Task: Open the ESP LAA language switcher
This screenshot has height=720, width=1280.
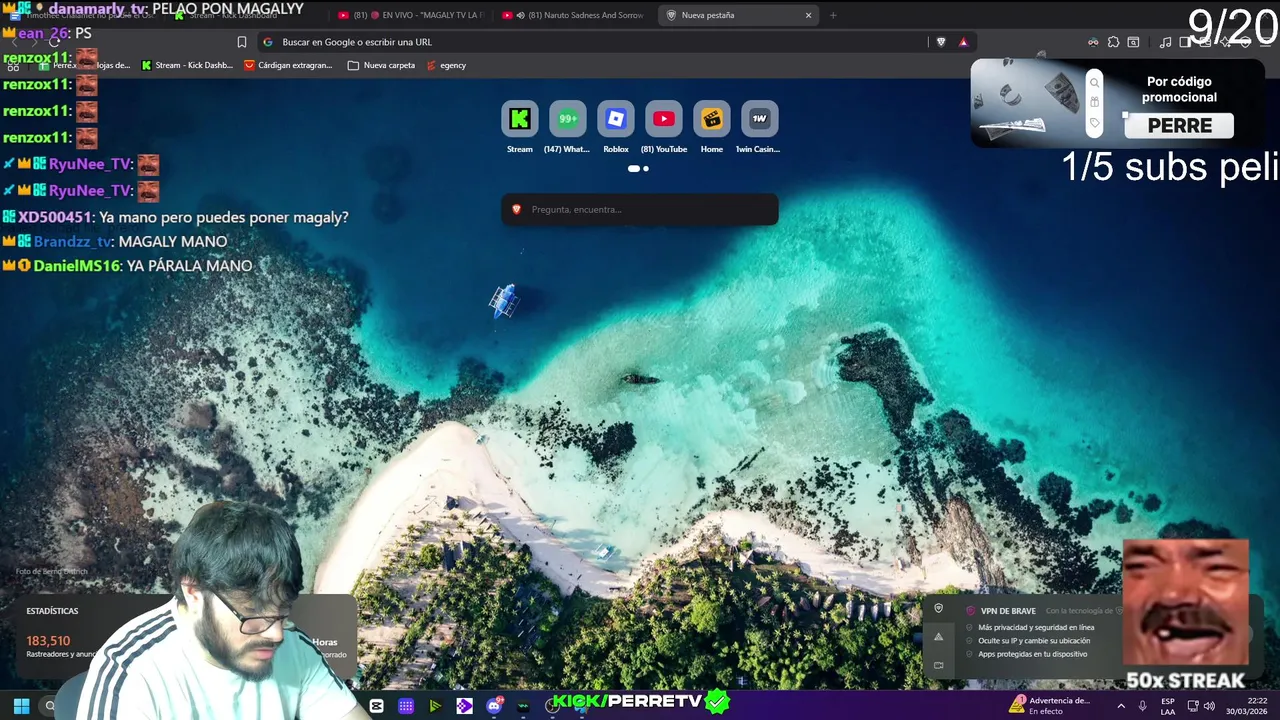Action: coord(1168,706)
